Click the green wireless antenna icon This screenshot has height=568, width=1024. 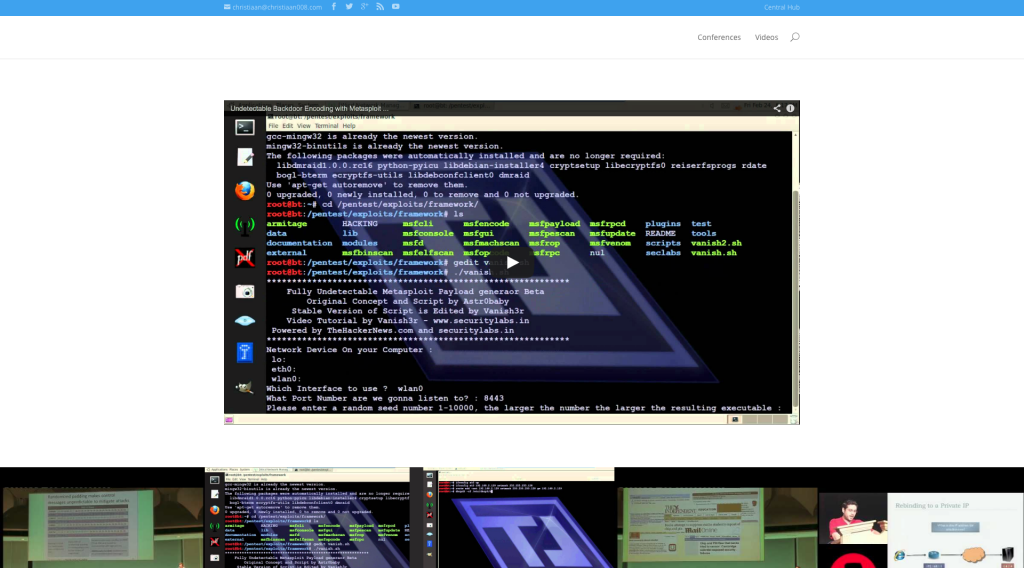(245, 225)
